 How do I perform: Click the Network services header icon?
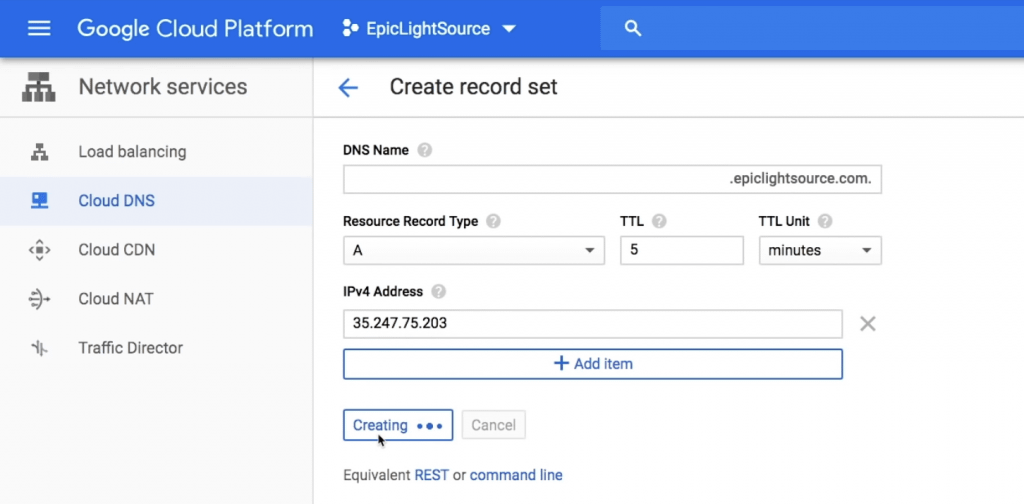click(39, 87)
